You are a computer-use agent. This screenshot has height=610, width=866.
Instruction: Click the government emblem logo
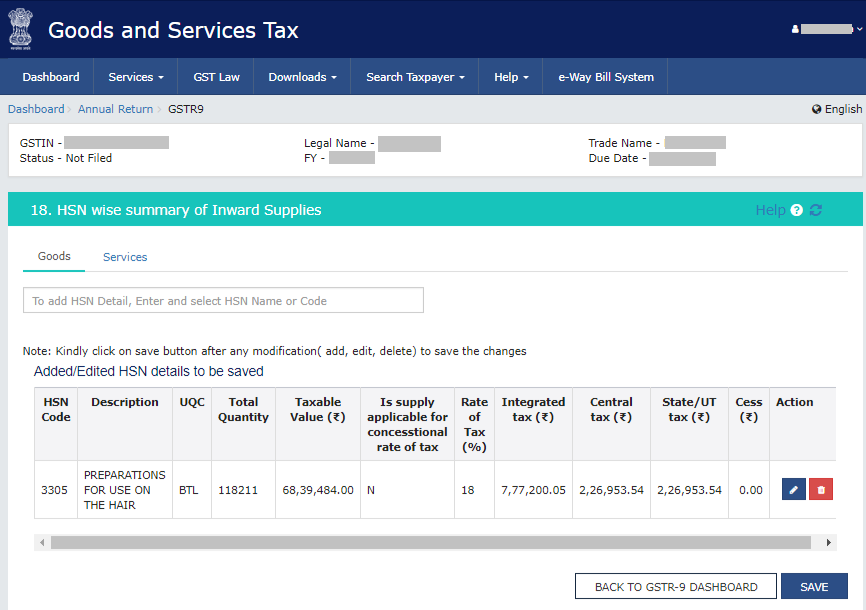click(x=20, y=29)
